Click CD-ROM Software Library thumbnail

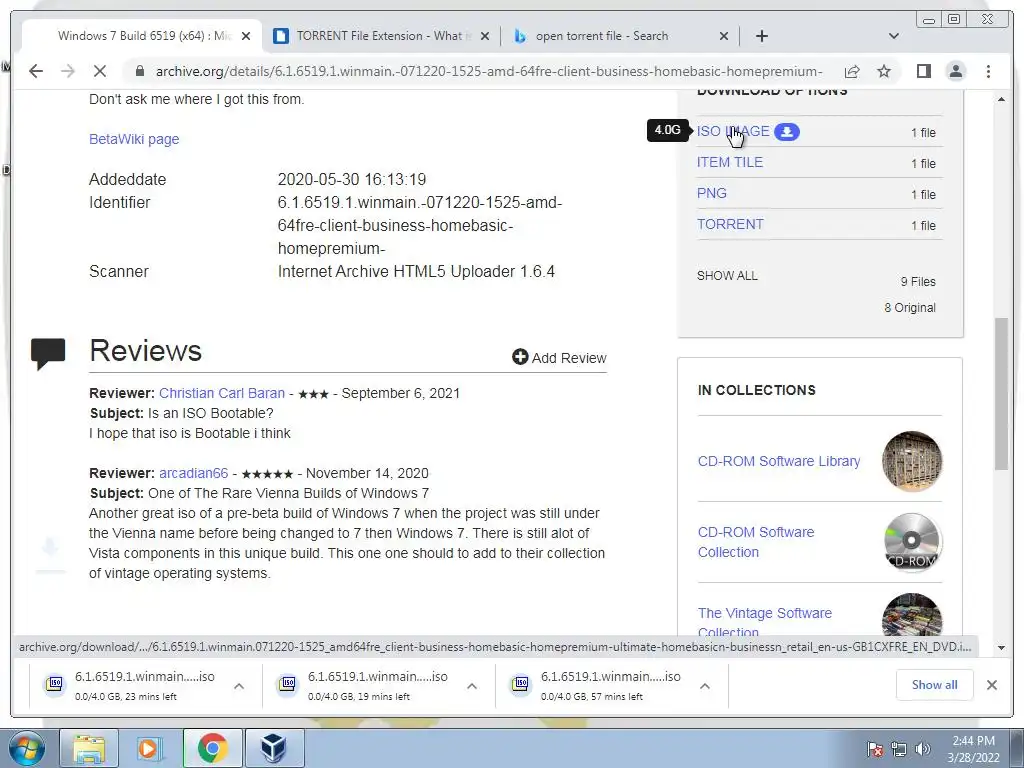click(912, 461)
